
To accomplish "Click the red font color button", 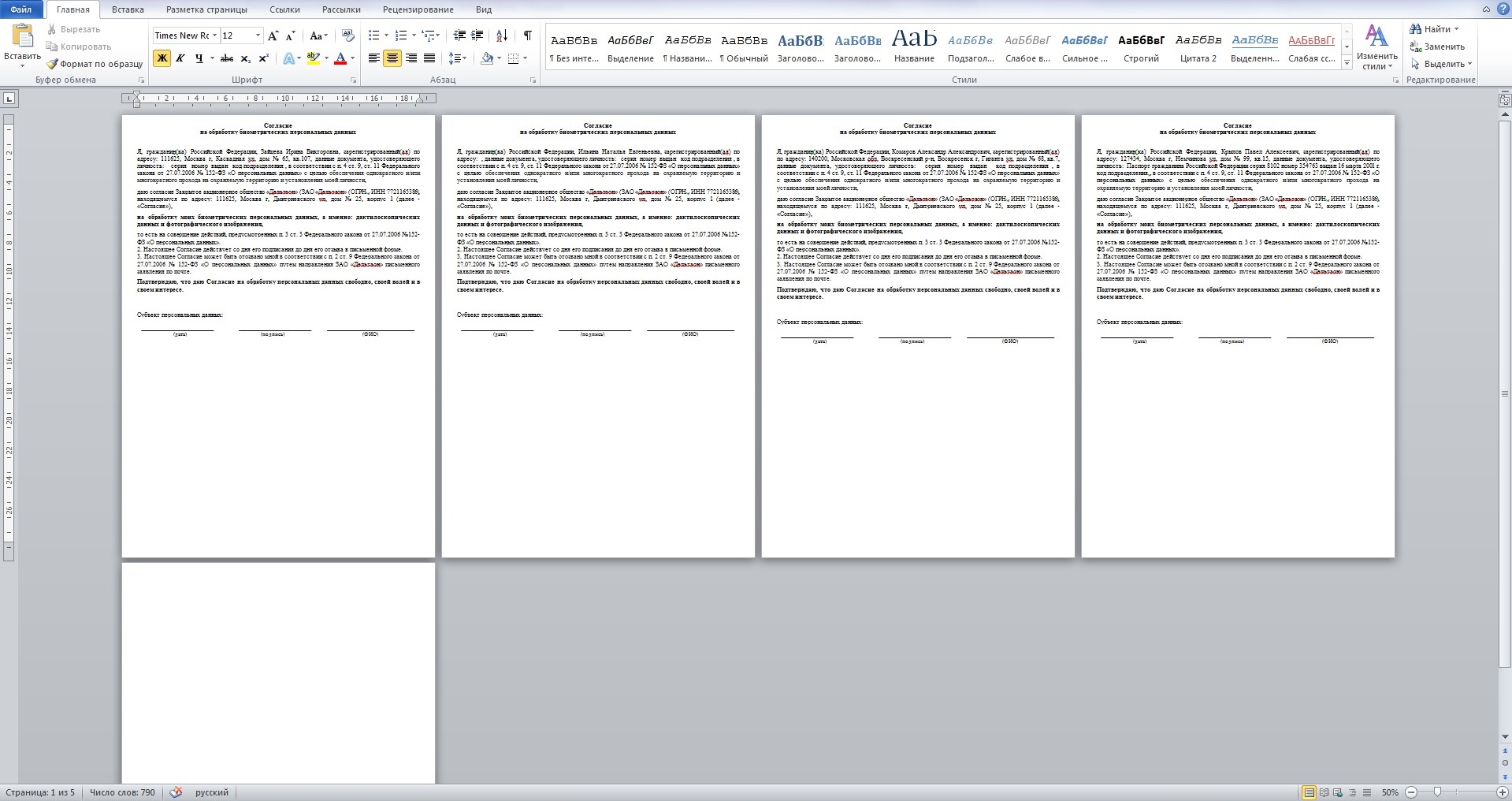I will coord(340,58).
